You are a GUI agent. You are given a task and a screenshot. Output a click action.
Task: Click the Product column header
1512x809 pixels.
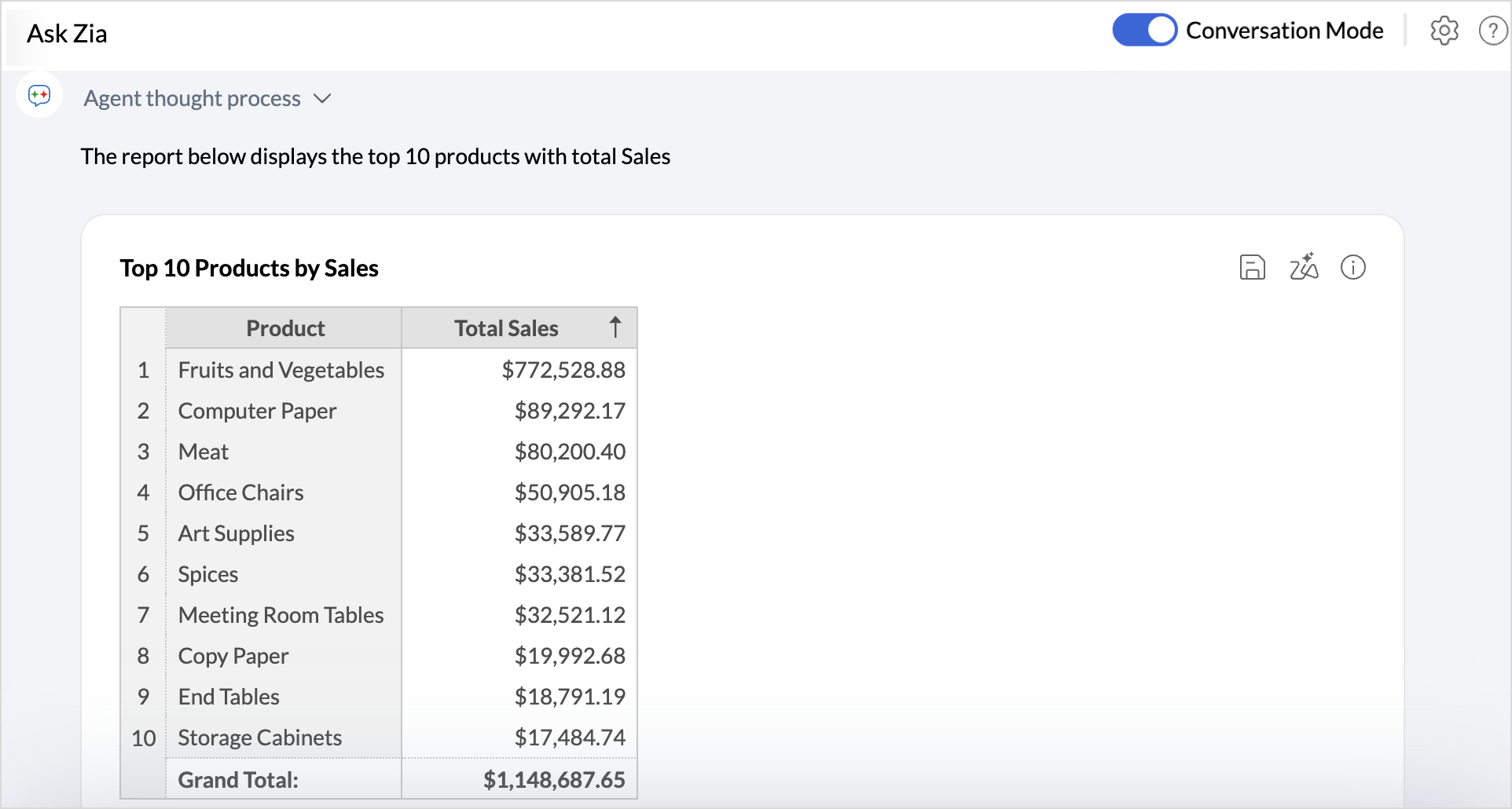[x=284, y=328]
